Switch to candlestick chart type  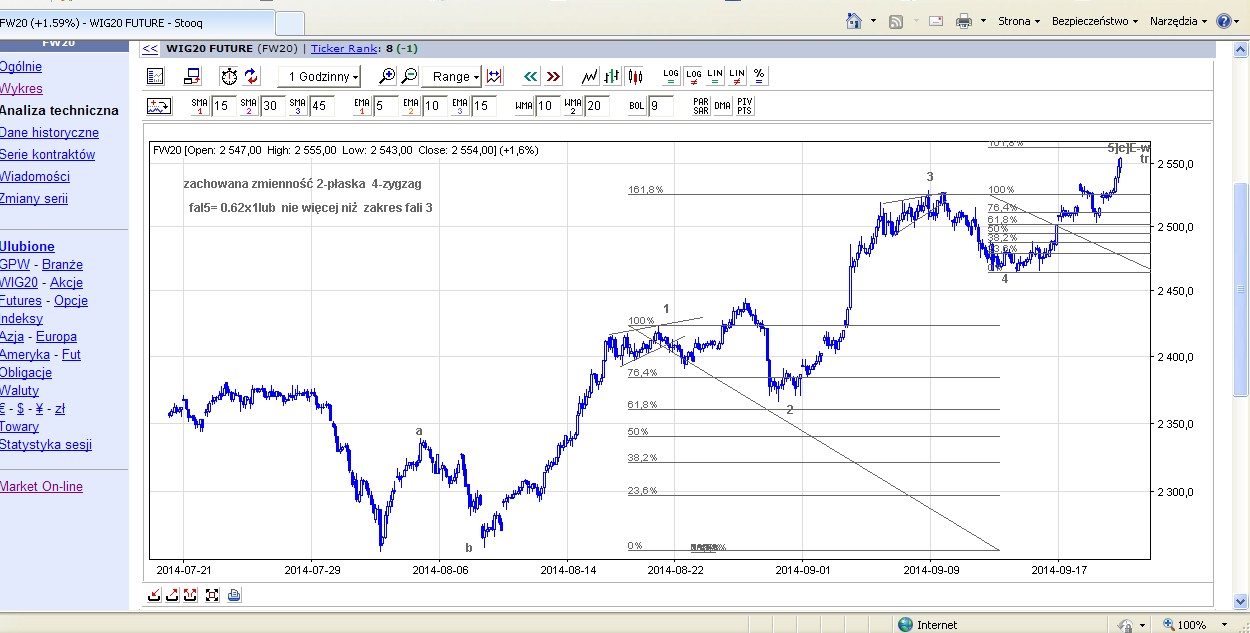pos(634,76)
